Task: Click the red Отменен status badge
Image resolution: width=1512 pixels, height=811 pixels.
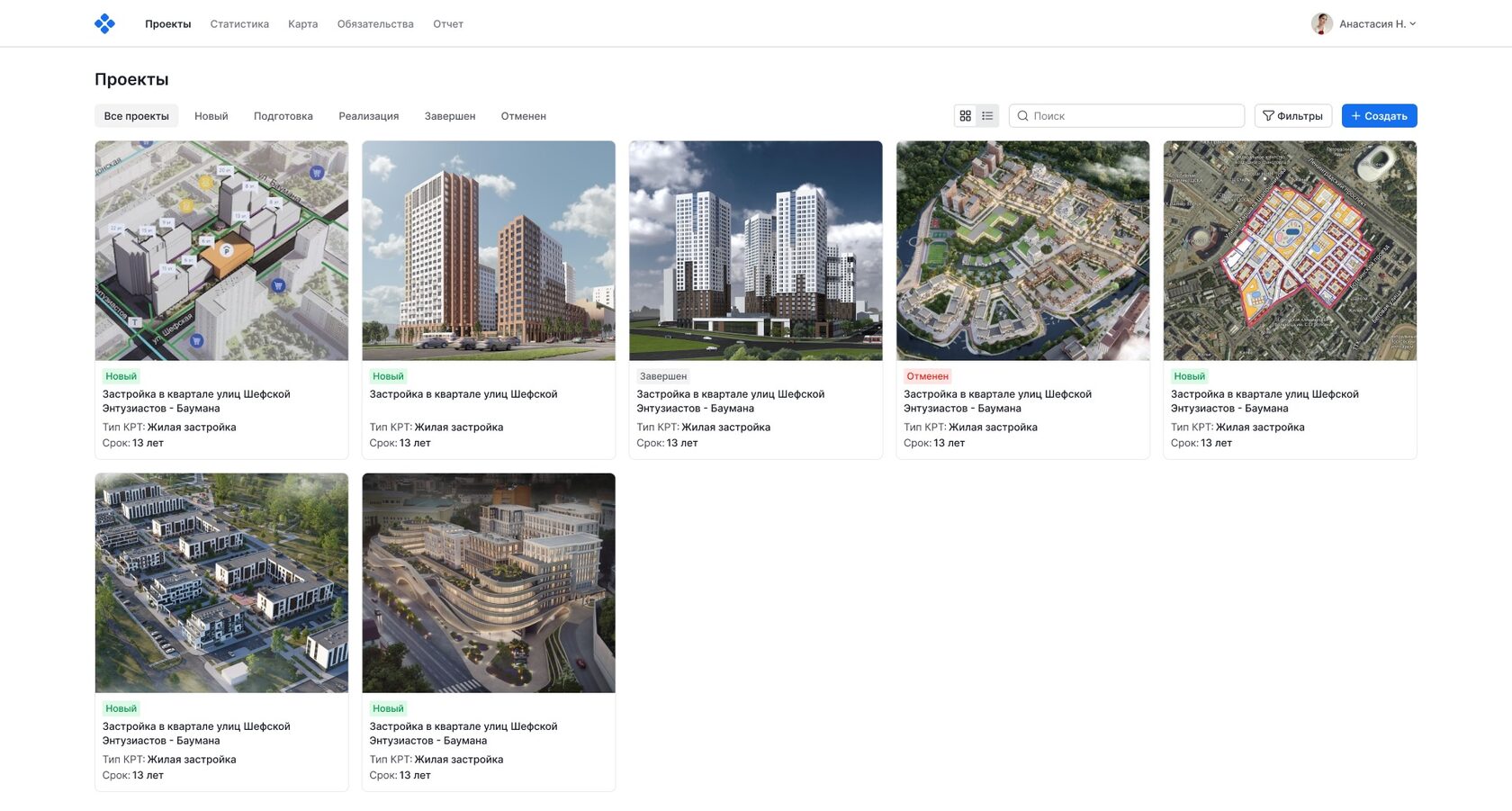Action: (928, 376)
